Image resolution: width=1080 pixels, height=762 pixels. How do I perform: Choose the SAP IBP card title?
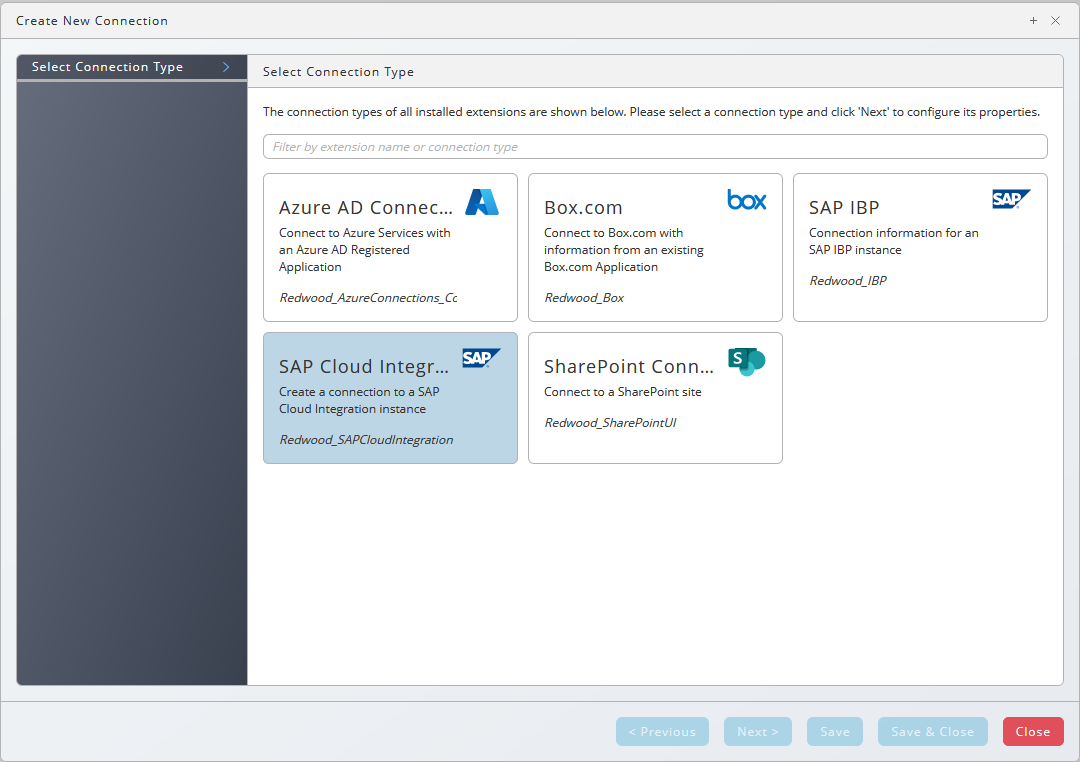click(x=844, y=207)
